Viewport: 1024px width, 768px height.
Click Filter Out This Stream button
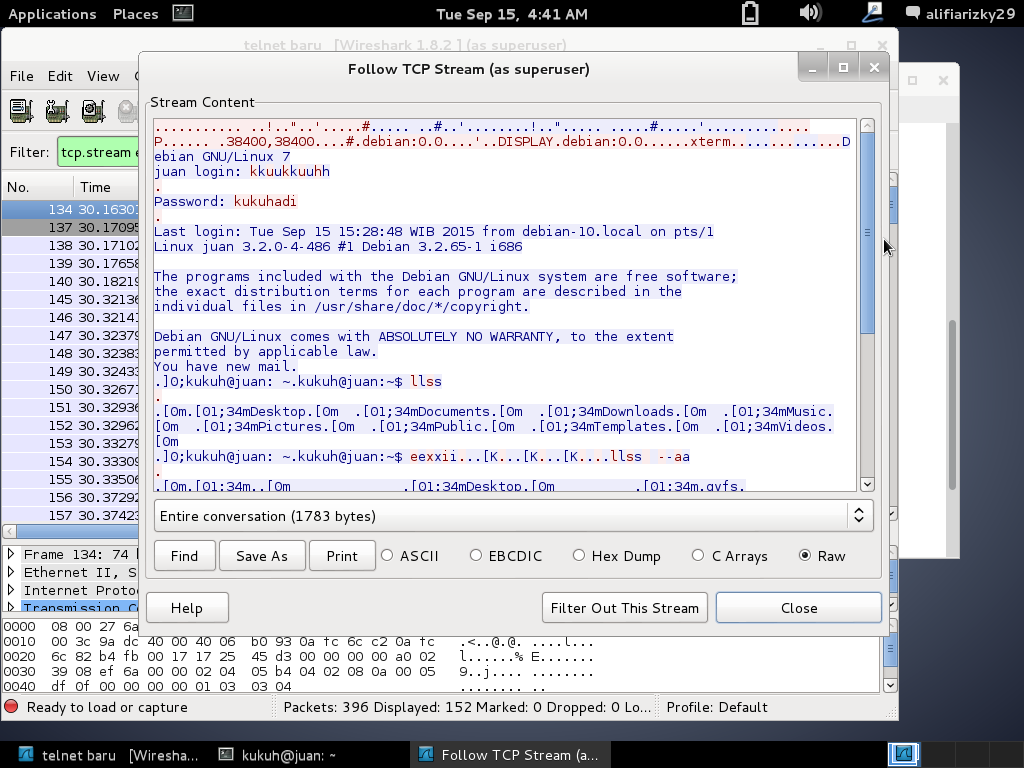(x=624, y=608)
